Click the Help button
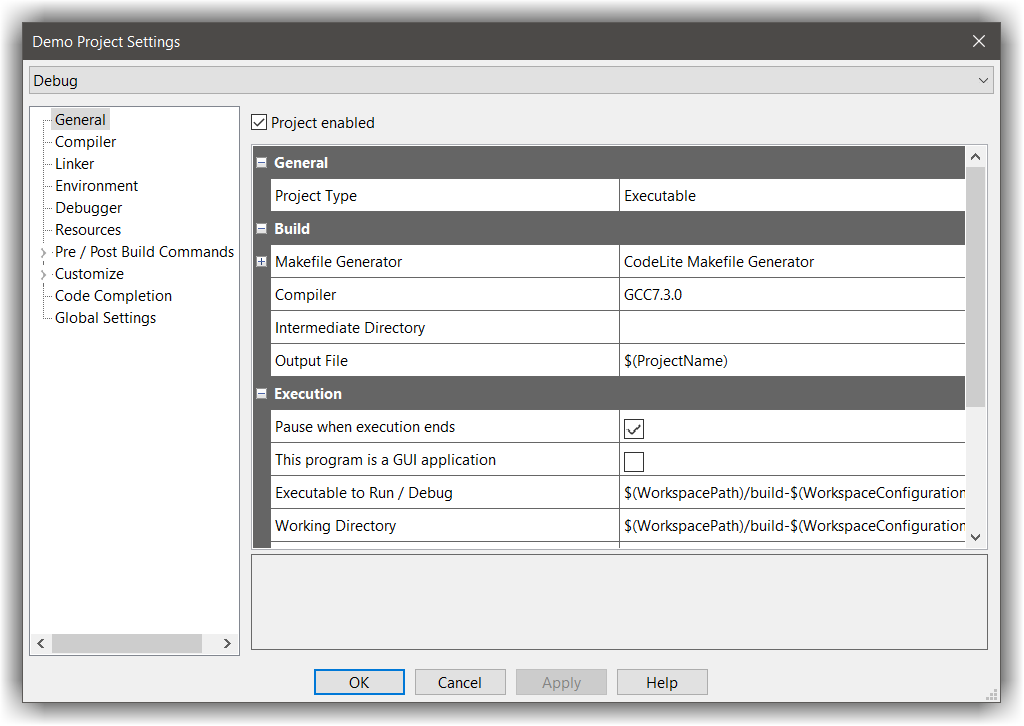1024x726 pixels. coord(662,681)
